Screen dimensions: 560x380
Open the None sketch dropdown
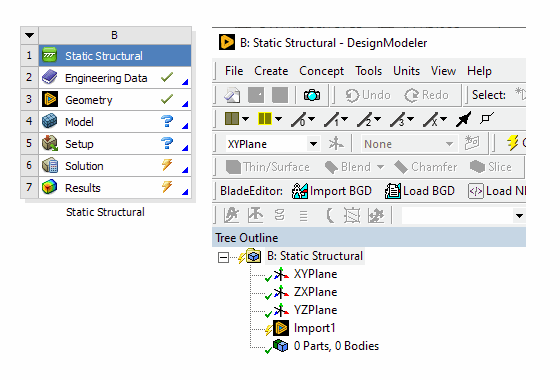click(x=449, y=144)
